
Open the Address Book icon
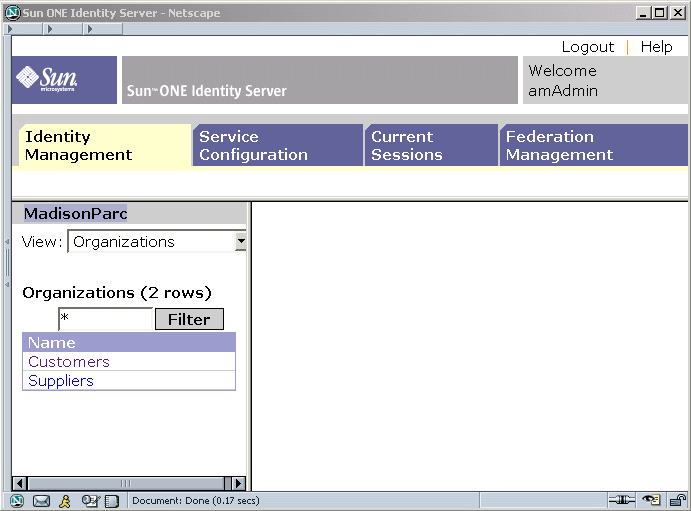(112, 501)
